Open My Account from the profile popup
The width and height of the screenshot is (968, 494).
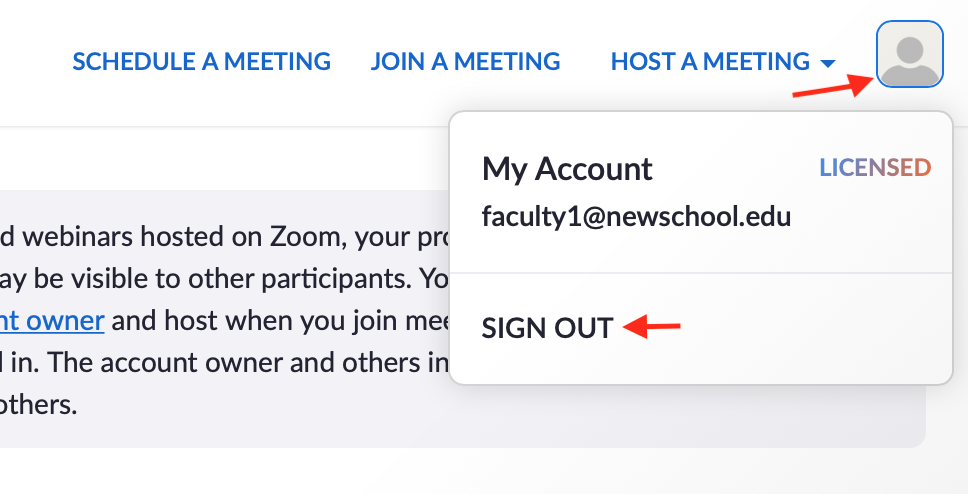(567, 169)
